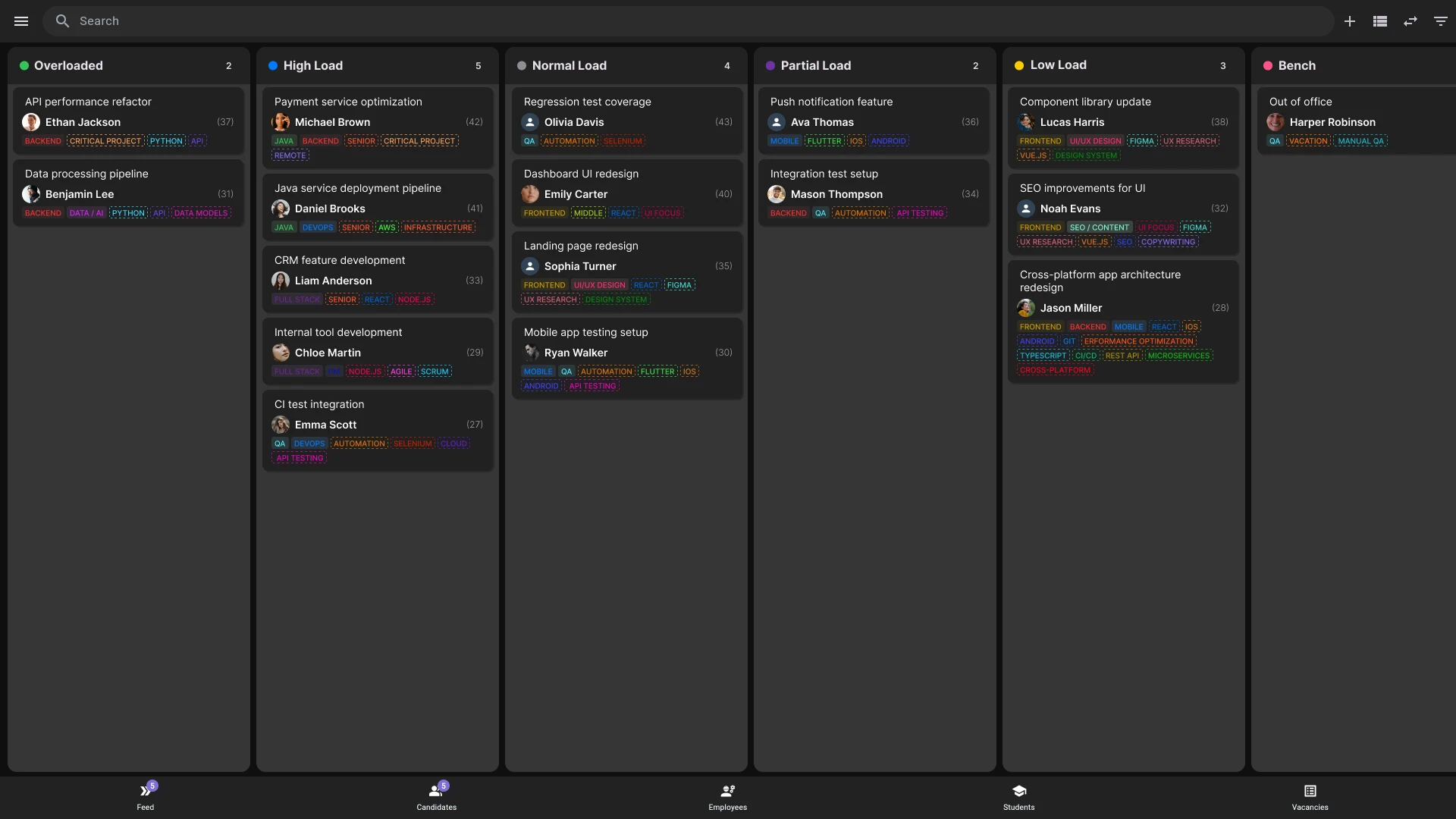The height and width of the screenshot is (819, 1456).
Task: Select the Employees tab
Action: 727,796
